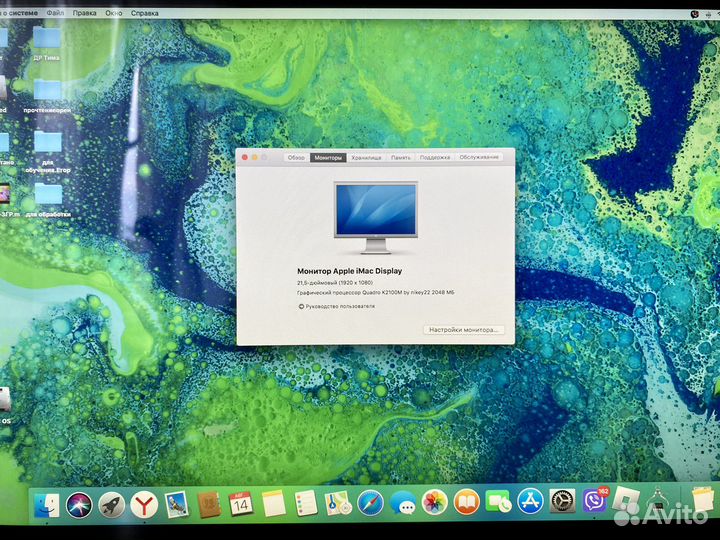Open the Файл menu
The image size is (720, 540).
[55, 13]
